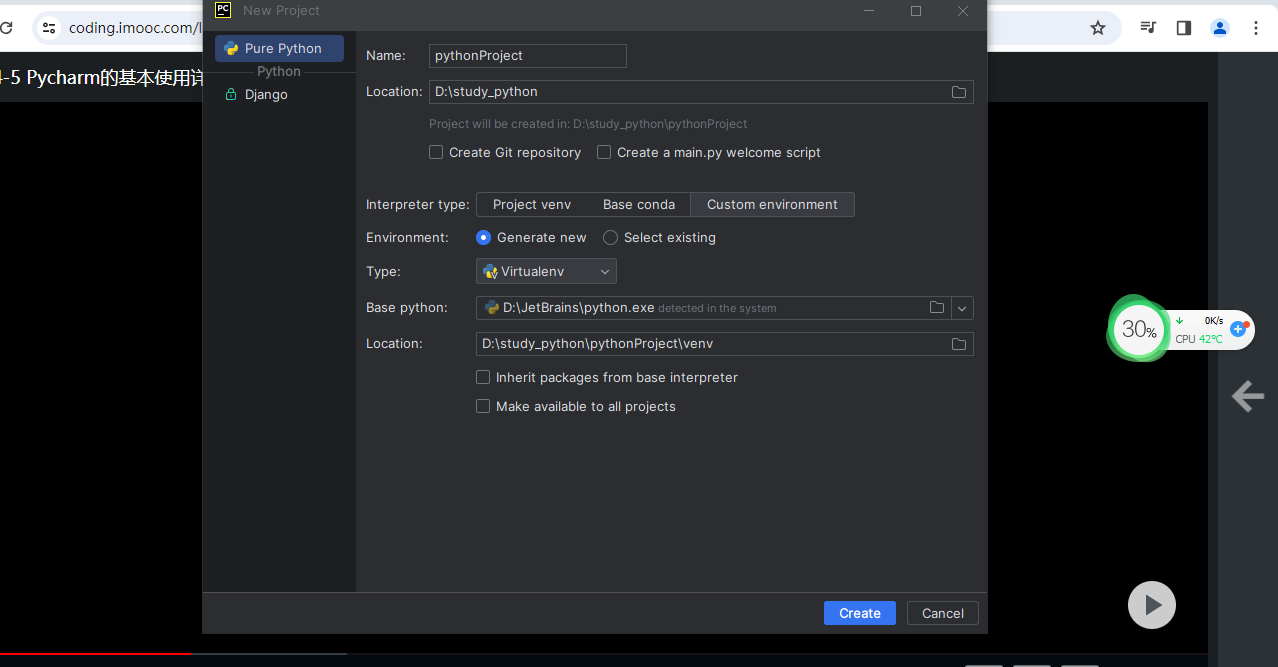Browse folder icon for venv Location
The width and height of the screenshot is (1278, 667).
pyautogui.click(x=959, y=344)
